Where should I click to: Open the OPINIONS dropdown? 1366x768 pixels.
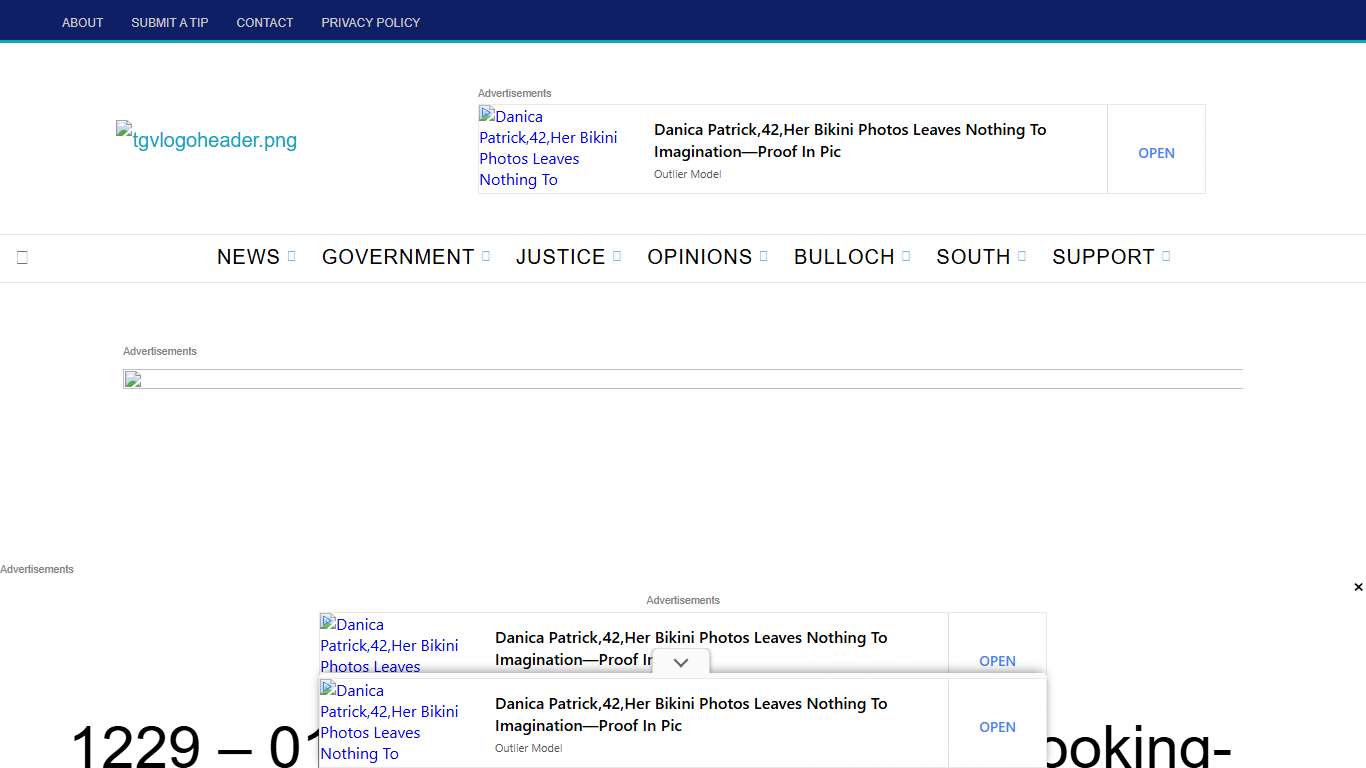coord(764,256)
